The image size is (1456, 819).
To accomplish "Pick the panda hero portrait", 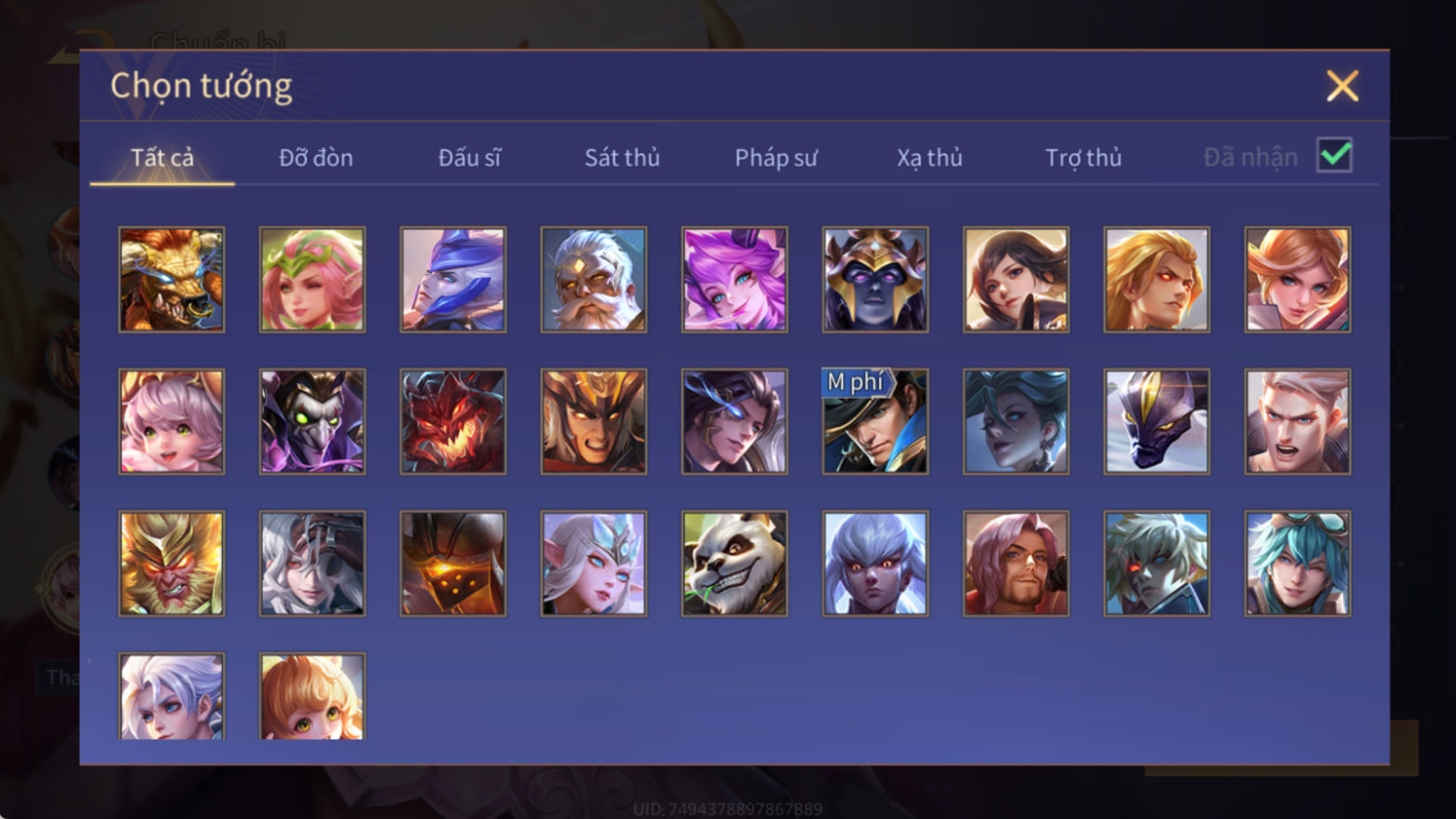I will [x=735, y=563].
